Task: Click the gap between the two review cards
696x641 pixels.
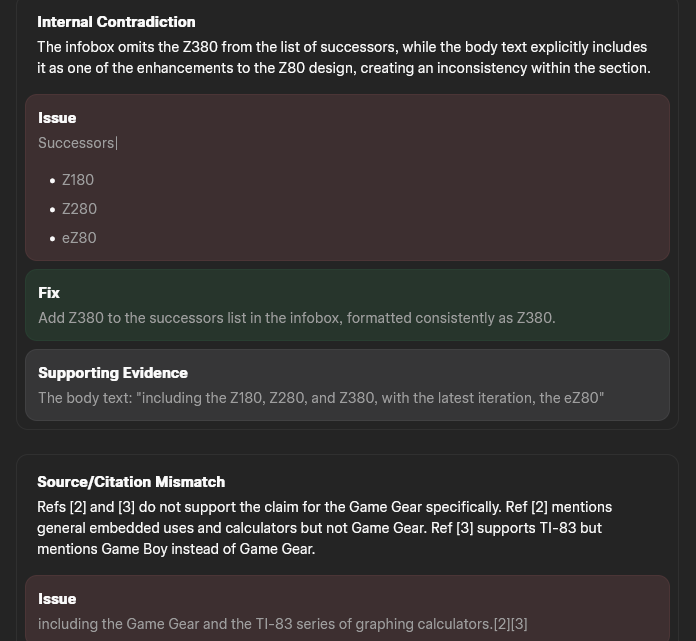Action: coord(347,441)
